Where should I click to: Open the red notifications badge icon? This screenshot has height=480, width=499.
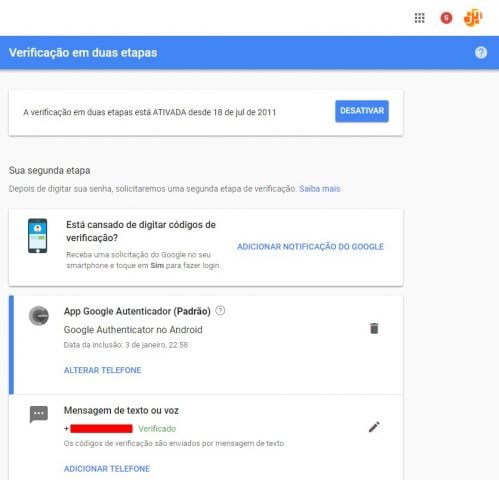(x=446, y=18)
